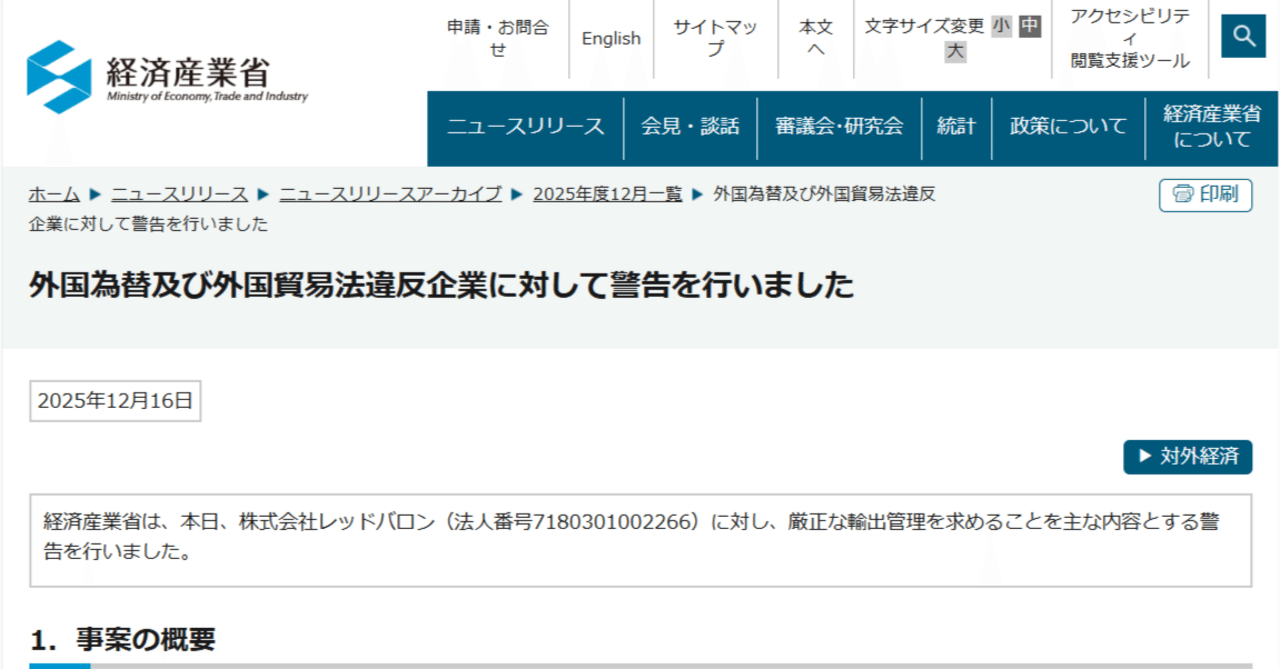Viewport: 1280px width, 669px height.
Task: Open the 政策について navigation menu
Action: click(1066, 127)
